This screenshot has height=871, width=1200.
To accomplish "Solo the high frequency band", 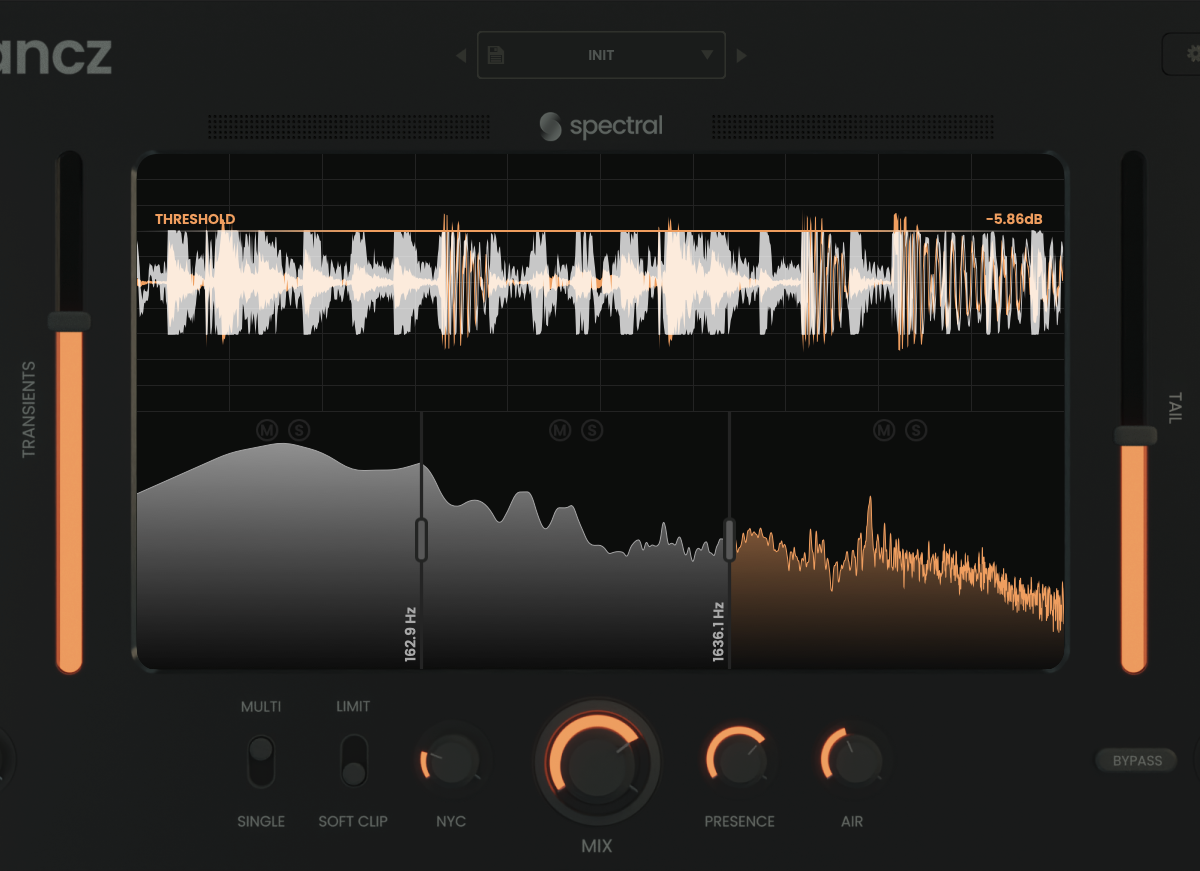I will (x=916, y=430).
